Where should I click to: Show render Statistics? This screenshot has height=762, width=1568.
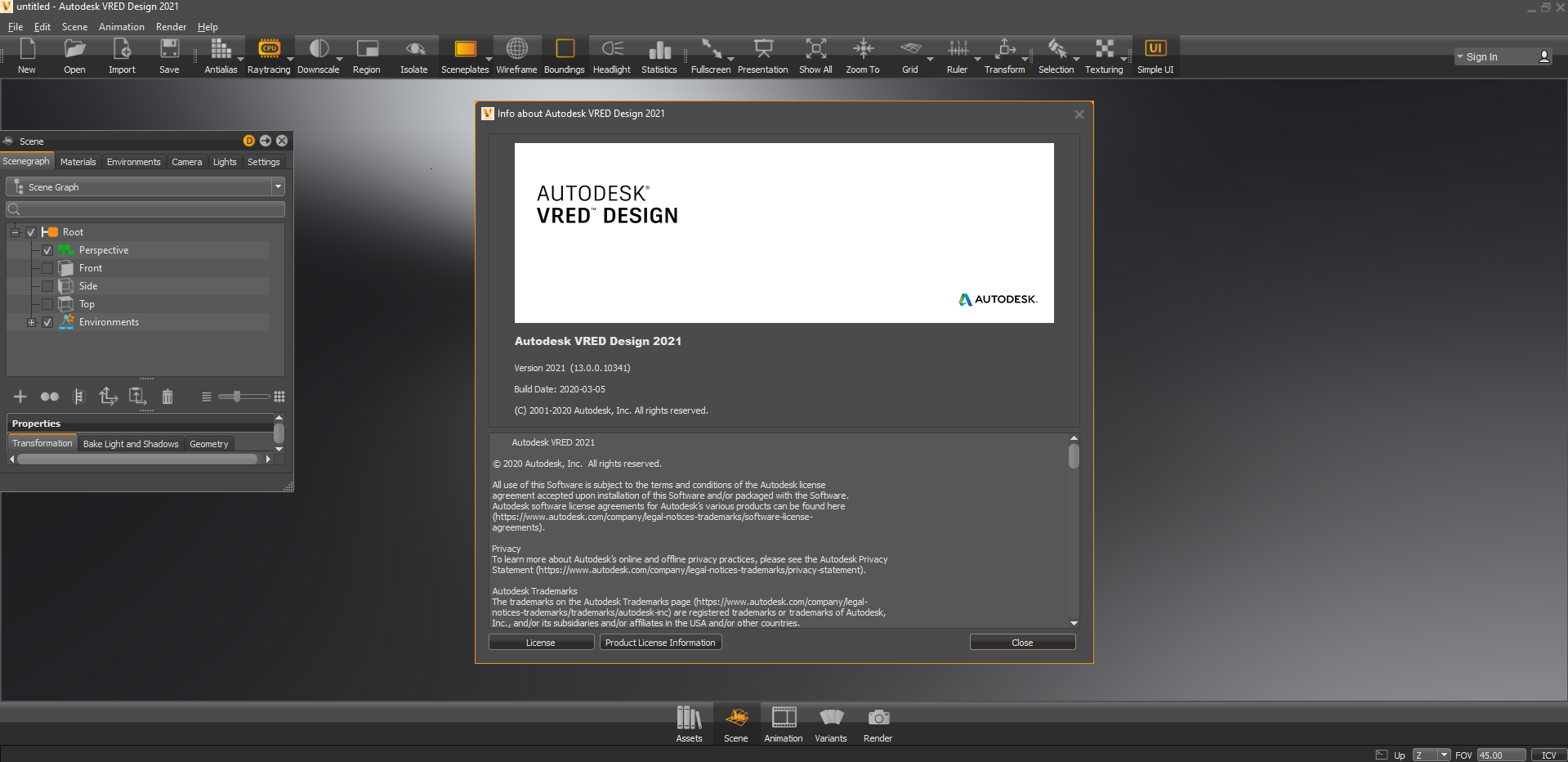[659, 56]
